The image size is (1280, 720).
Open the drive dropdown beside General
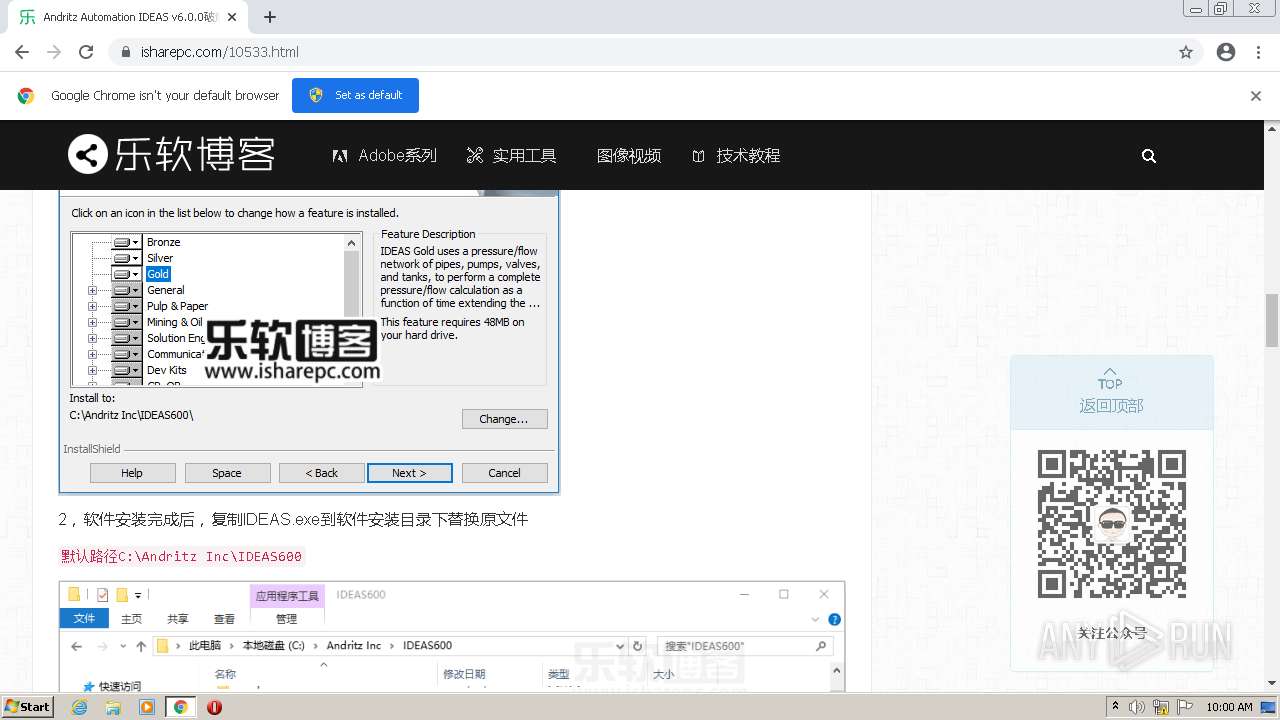pos(126,290)
